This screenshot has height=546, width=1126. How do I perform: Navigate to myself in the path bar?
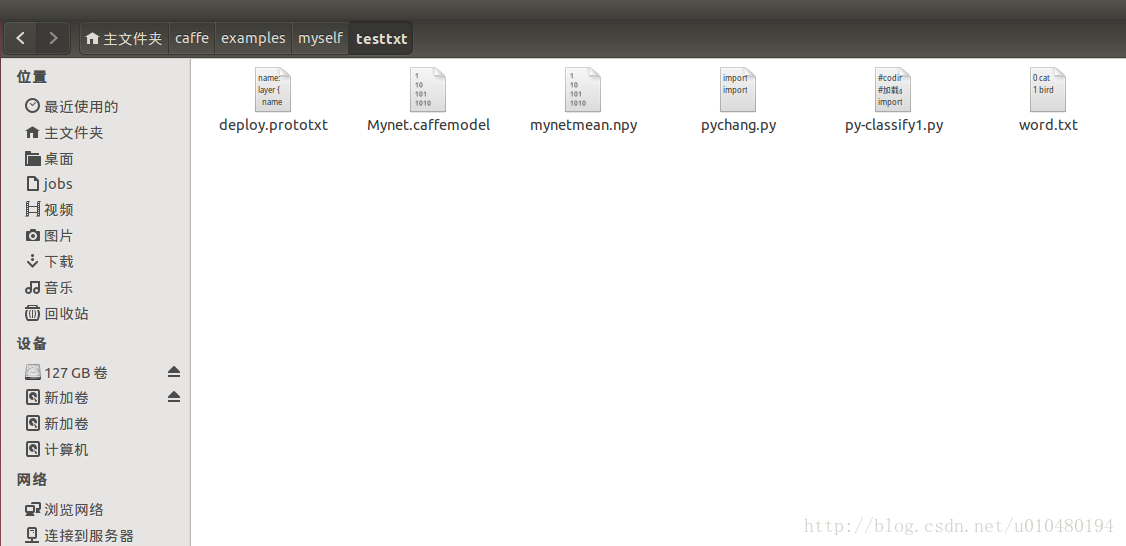click(x=320, y=38)
